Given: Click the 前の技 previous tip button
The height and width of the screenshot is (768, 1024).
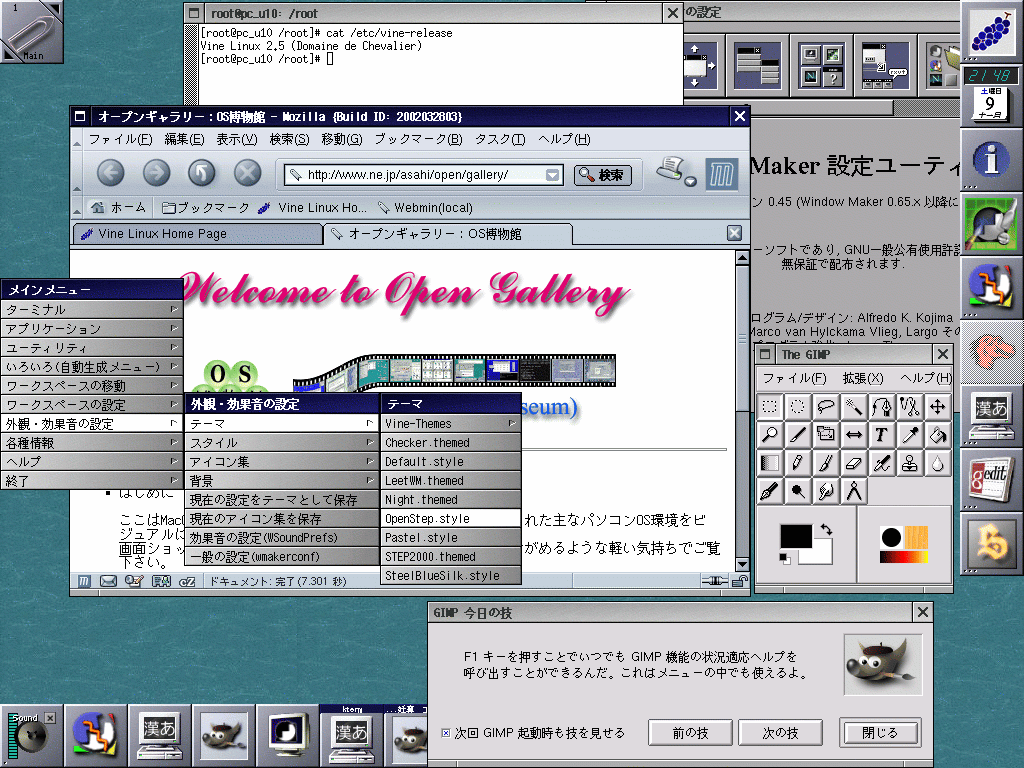Looking at the screenshot, I should coord(690,733).
